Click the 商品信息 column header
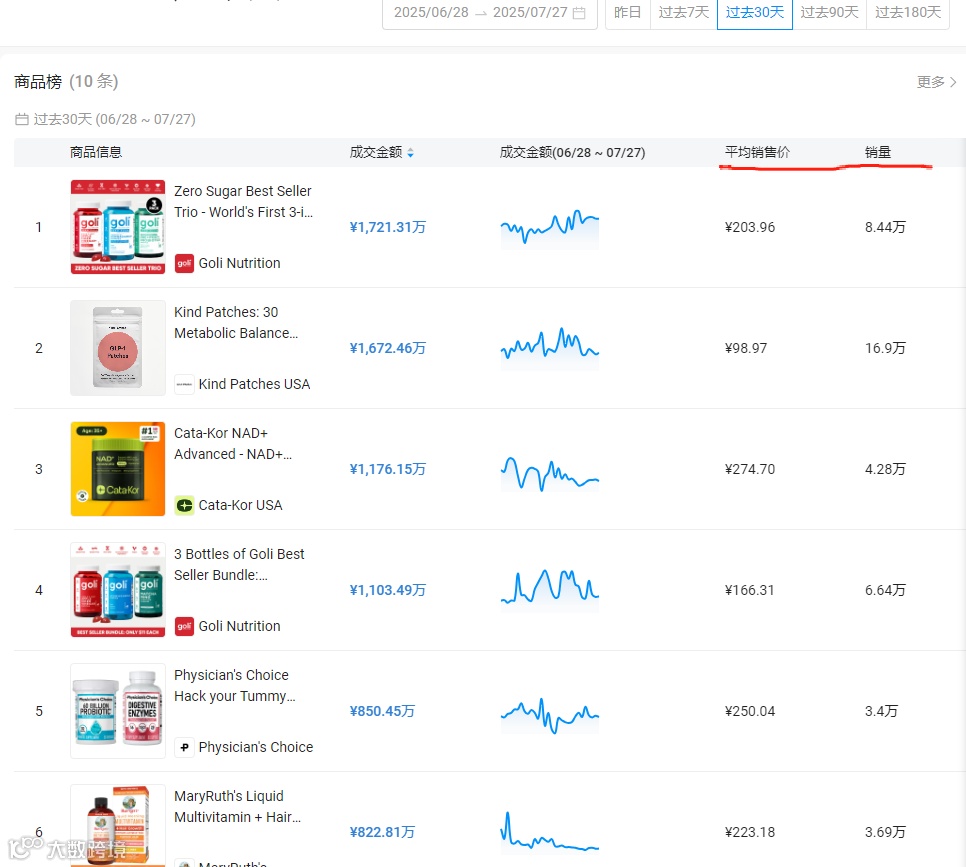 [95, 152]
